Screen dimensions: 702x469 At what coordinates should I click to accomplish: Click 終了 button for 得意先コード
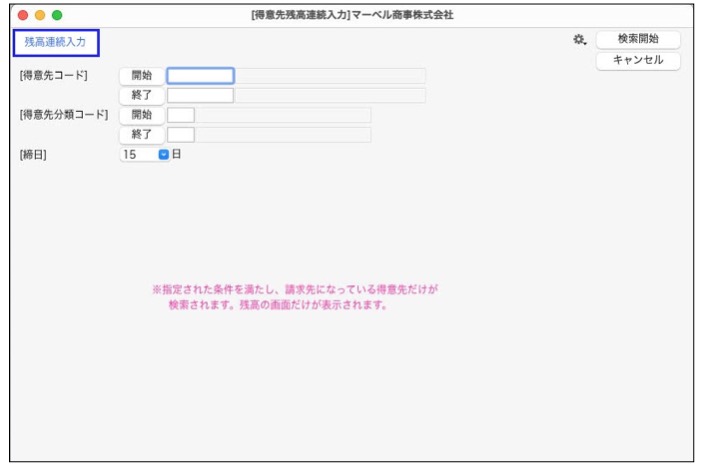(141, 96)
